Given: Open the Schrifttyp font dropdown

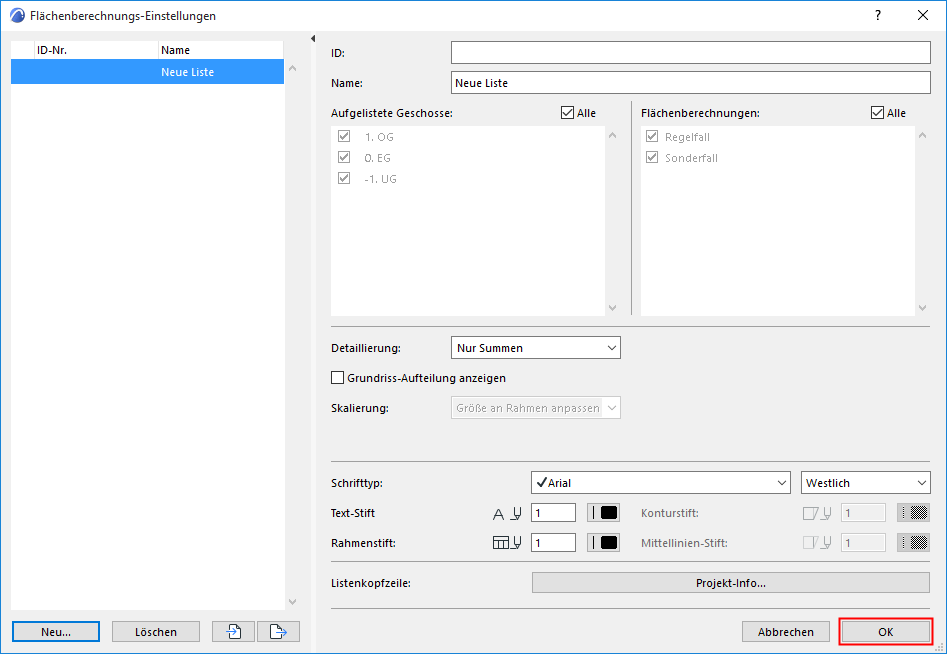Looking at the screenshot, I should 660,482.
